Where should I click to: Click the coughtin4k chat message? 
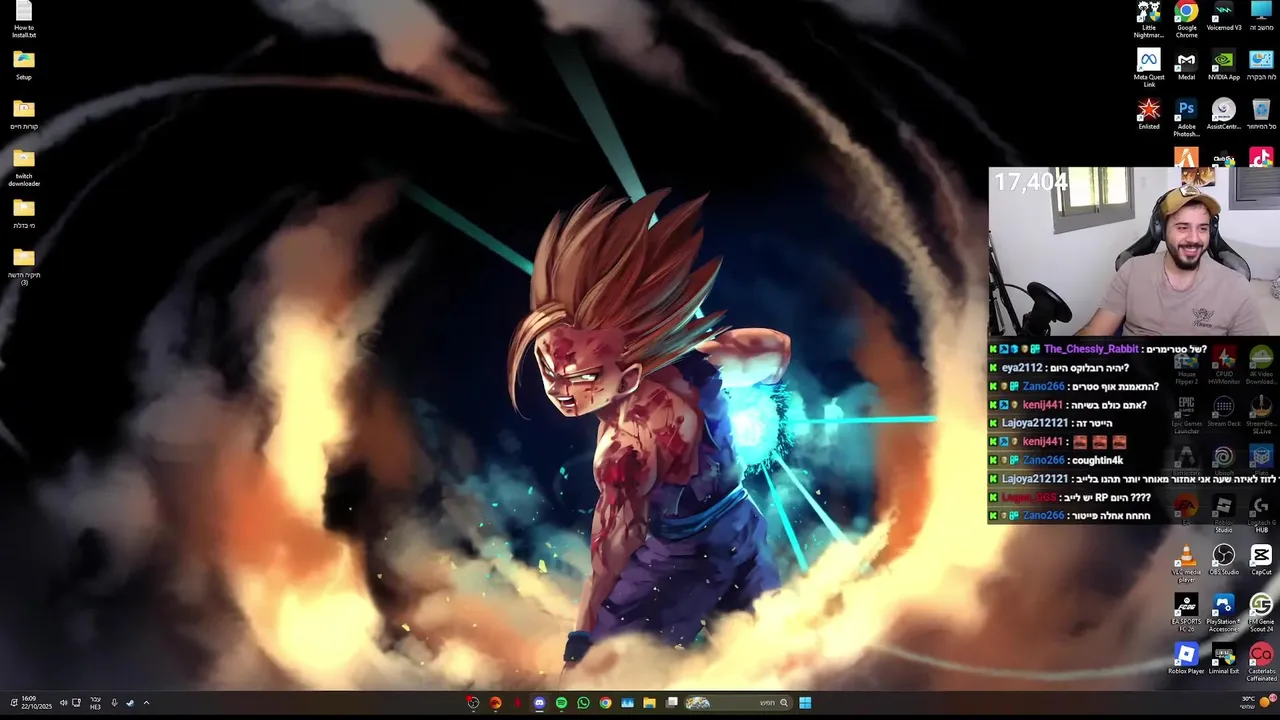[1096, 460]
